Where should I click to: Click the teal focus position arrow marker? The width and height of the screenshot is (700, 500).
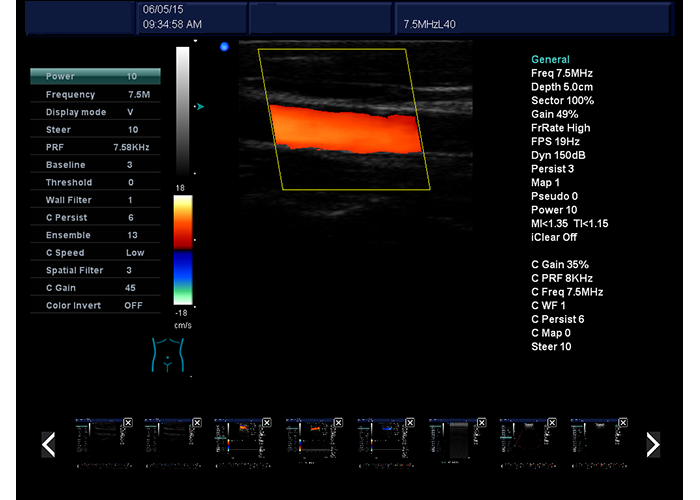click(200, 106)
